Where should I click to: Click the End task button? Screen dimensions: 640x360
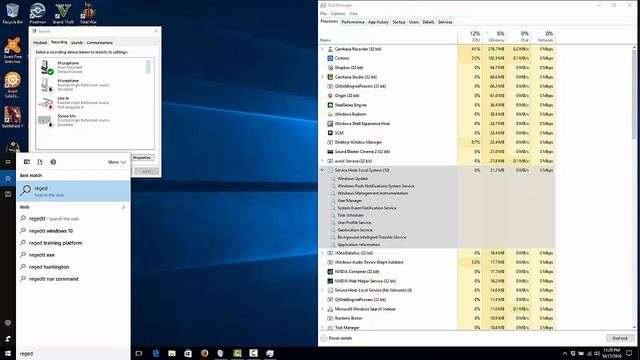(620, 338)
